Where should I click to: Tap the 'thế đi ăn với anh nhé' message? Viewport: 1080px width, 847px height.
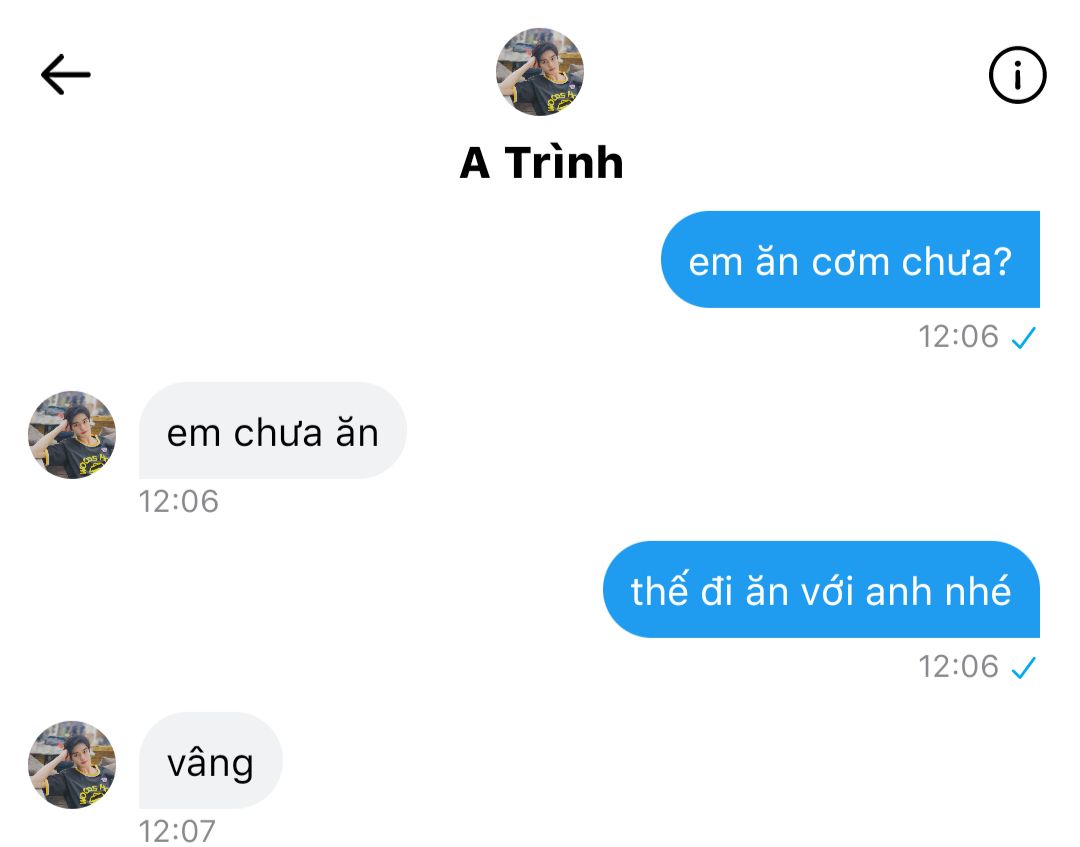pyautogui.click(x=821, y=589)
